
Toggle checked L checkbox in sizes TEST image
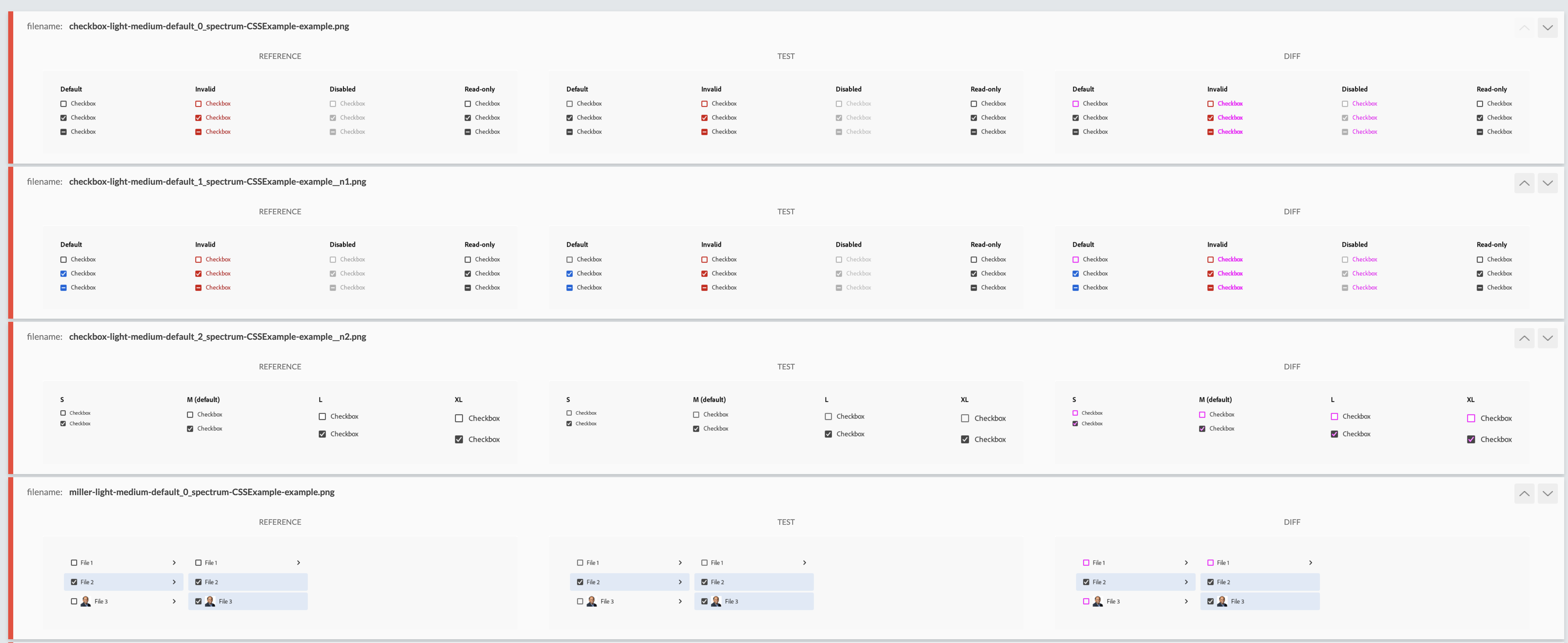(x=828, y=434)
